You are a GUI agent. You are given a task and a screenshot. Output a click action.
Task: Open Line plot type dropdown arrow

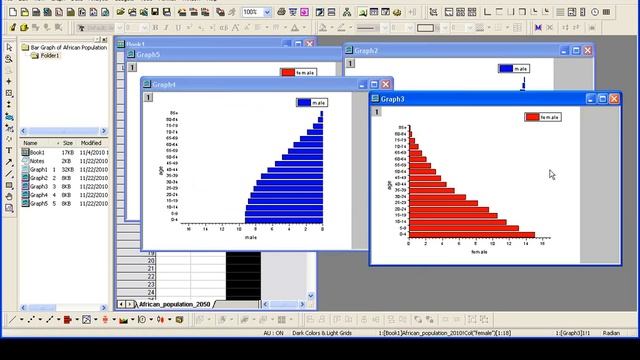(x=21, y=320)
